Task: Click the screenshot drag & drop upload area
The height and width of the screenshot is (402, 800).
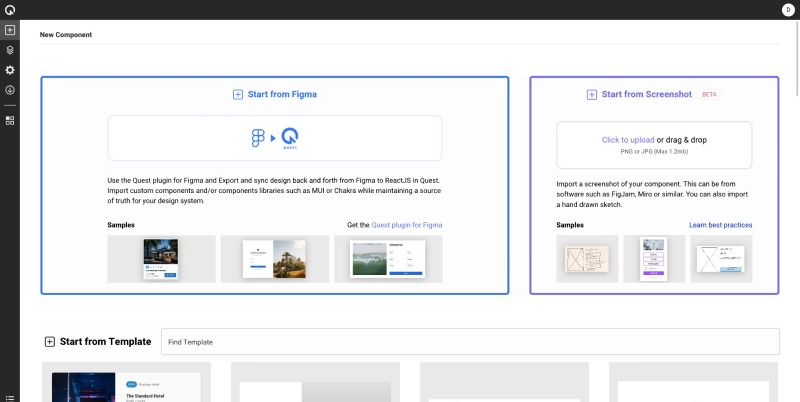Action: tap(654, 145)
